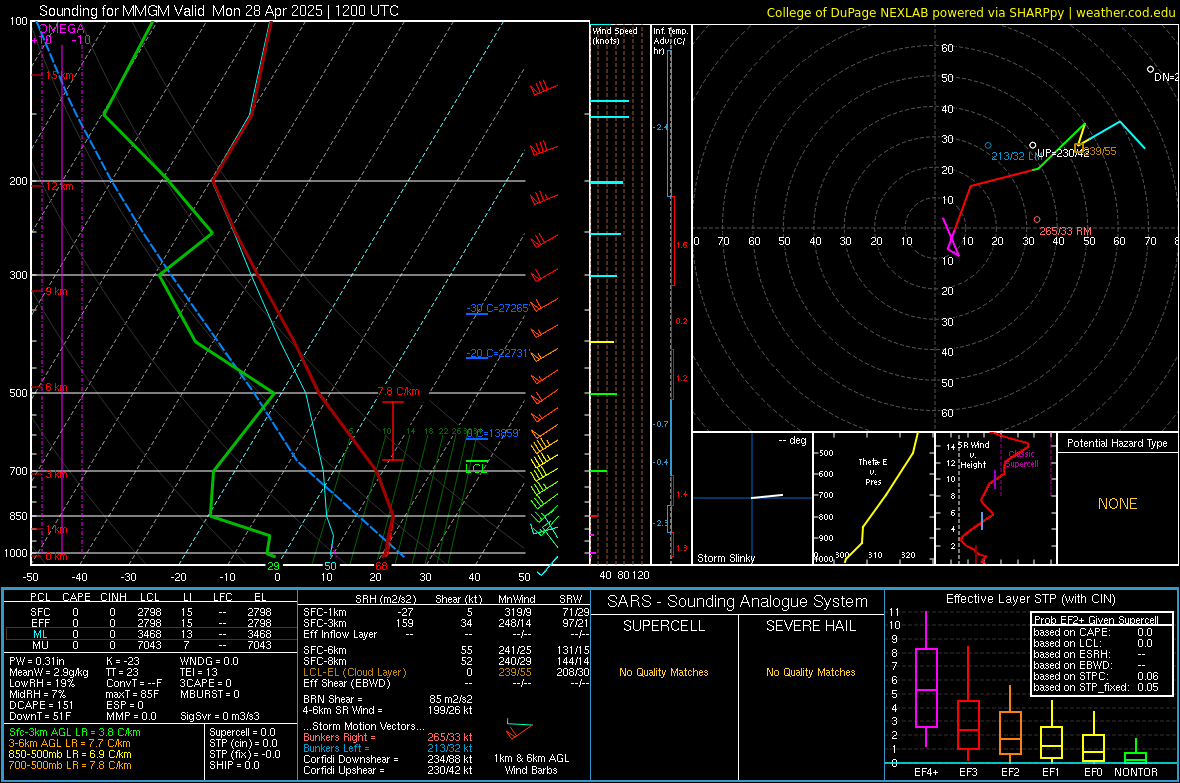1180x783 pixels.
Task: Click the 'Potential Hazard Type' header
Action: [1117, 443]
